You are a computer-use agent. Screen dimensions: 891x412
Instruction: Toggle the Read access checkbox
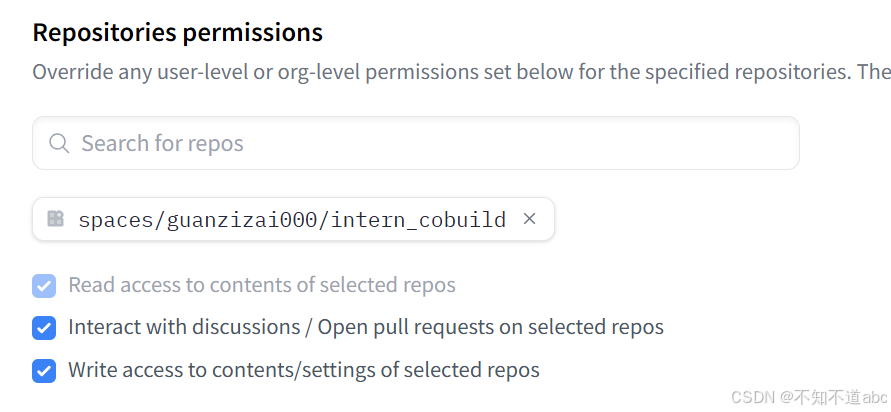[44, 286]
